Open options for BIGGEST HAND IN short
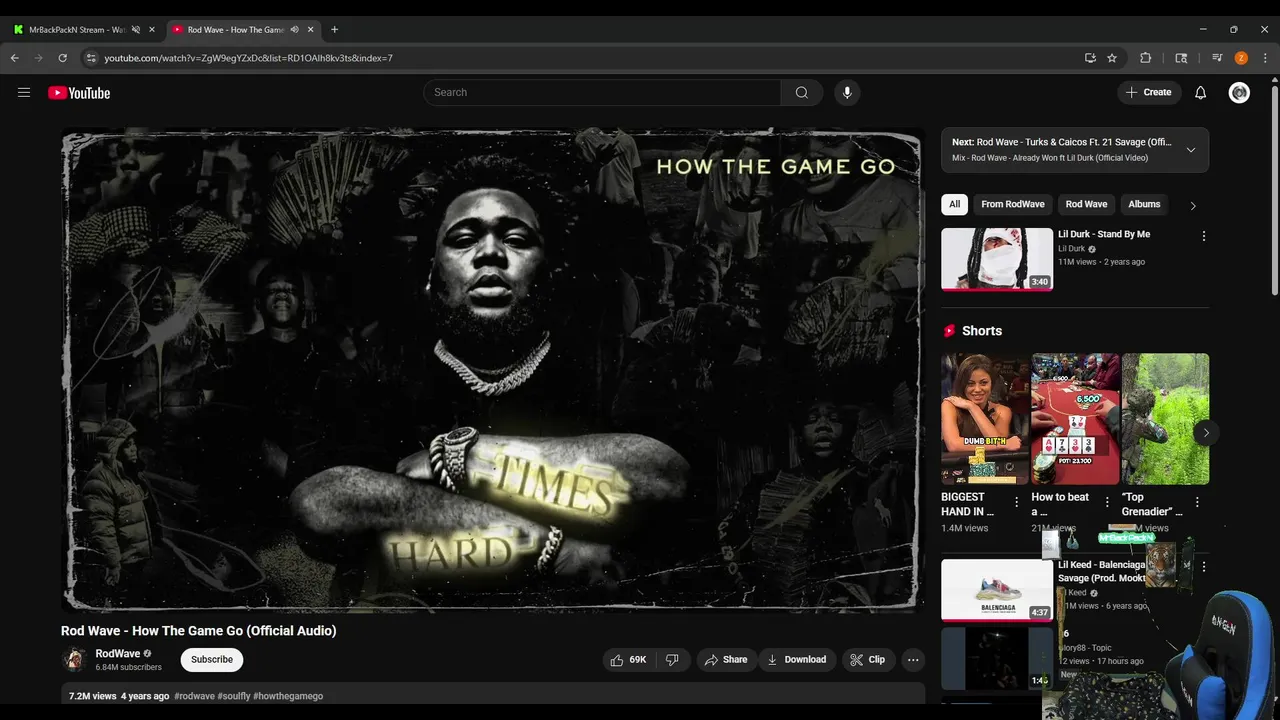1280x720 pixels. tap(1016, 501)
